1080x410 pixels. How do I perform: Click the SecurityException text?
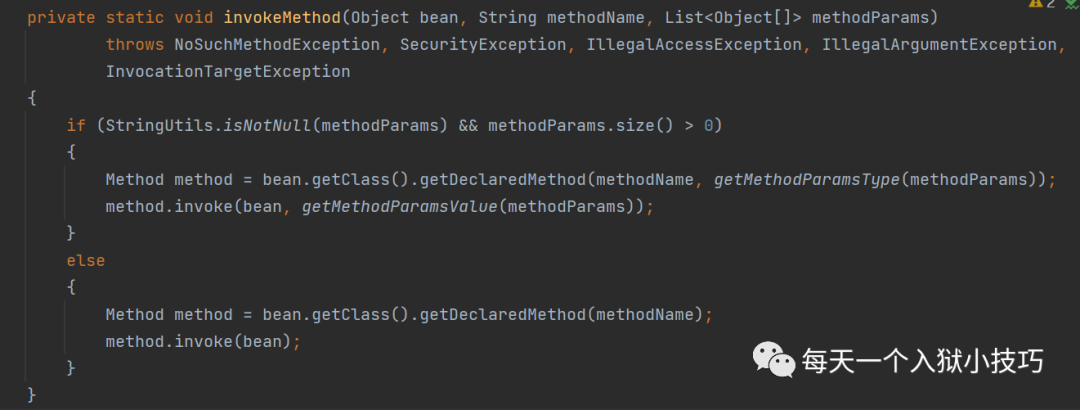click(x=484, y=45)
